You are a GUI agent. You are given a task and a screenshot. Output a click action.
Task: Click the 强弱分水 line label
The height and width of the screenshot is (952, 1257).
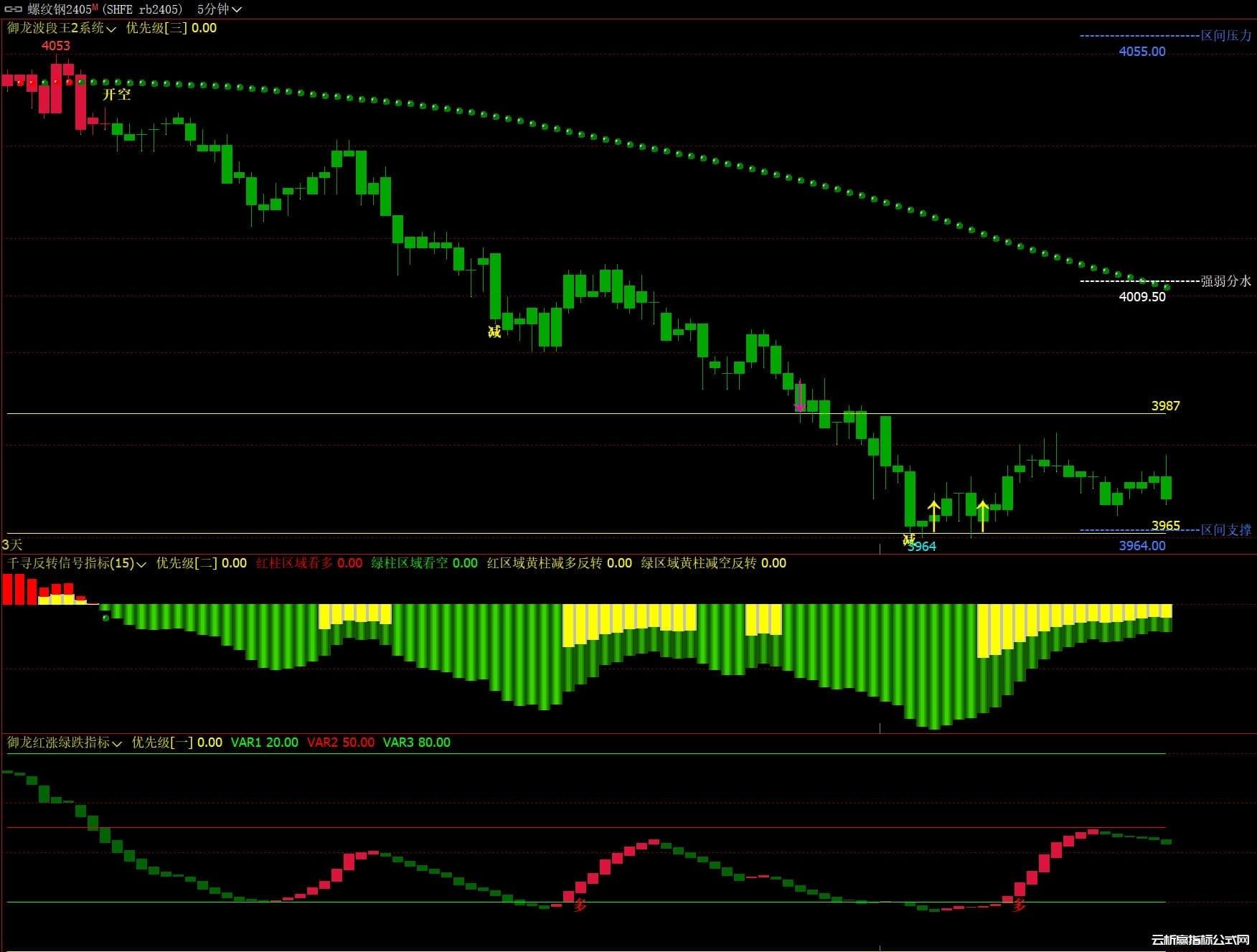click(x=1226, y=281)
